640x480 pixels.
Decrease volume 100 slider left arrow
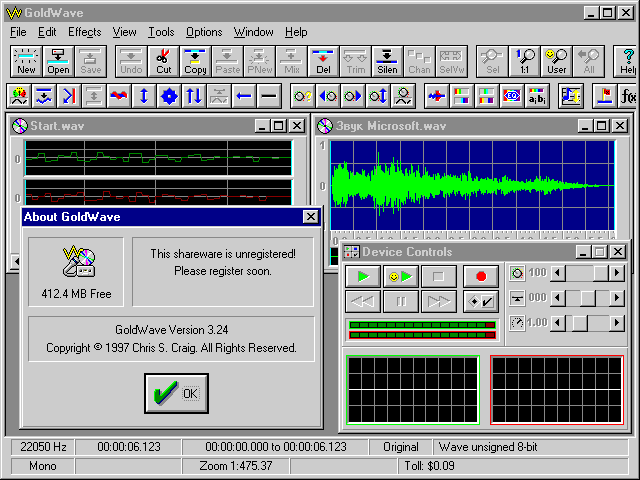pyautogui.click(x=558, y=273)
